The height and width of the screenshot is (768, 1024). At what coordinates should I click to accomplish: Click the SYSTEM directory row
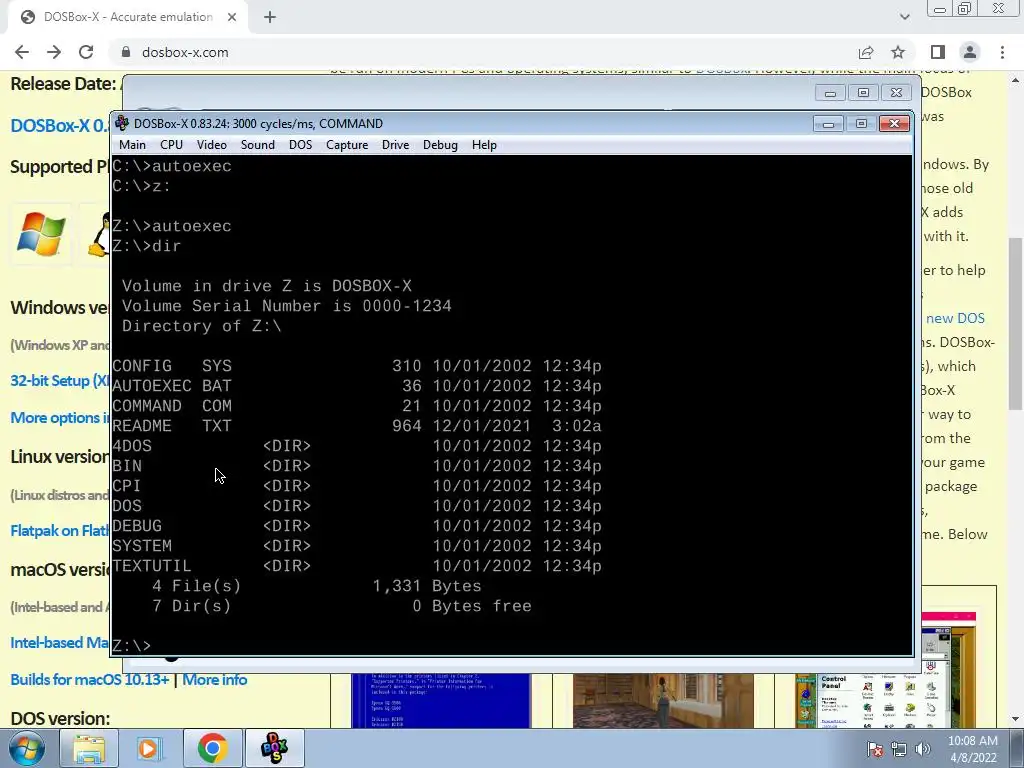click(357, 546)
